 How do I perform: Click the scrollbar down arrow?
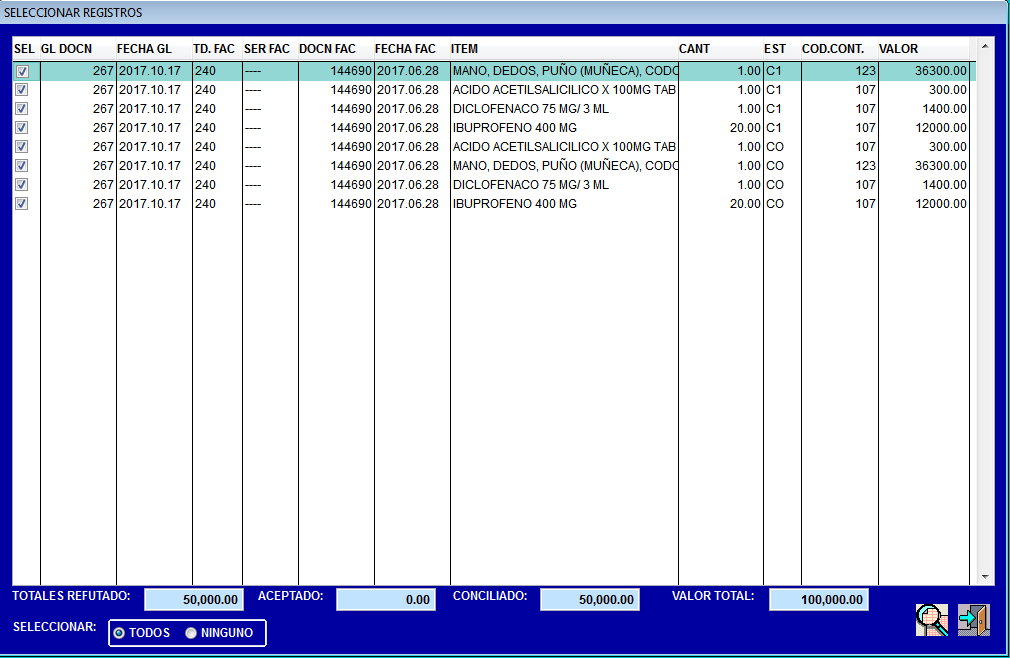(985, 577)
